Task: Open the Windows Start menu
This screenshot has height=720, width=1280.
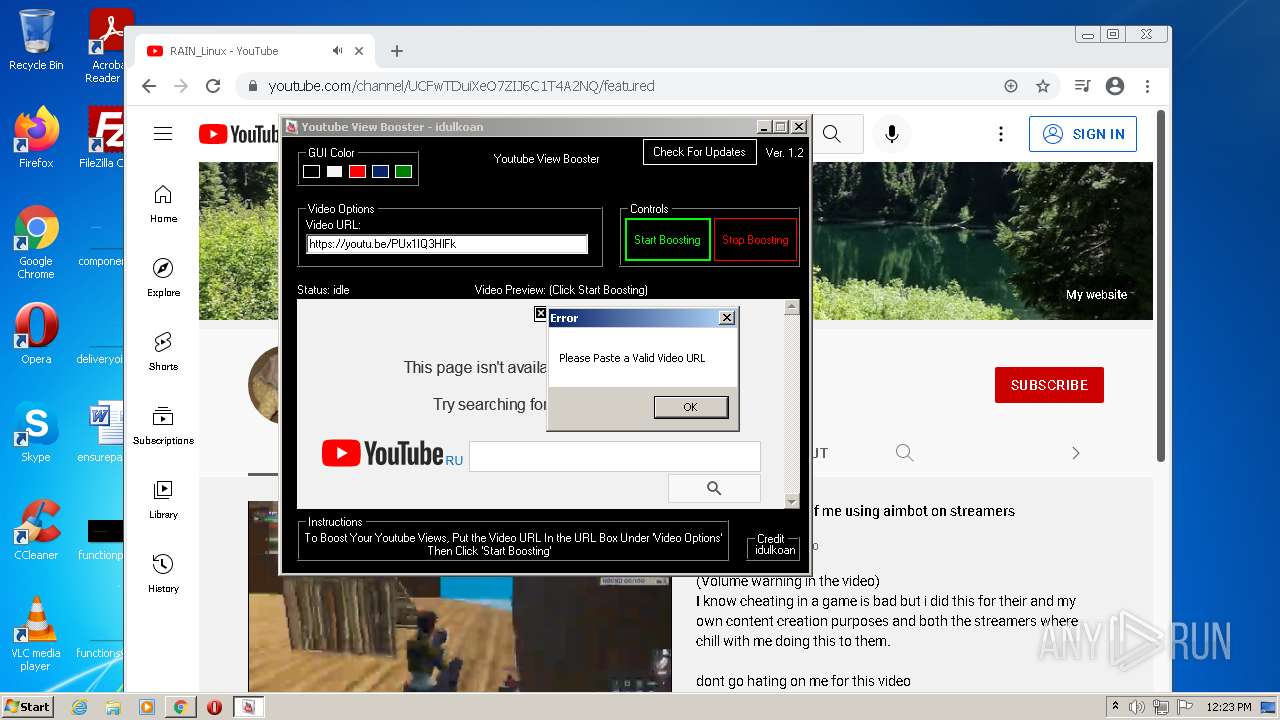Action: click(27, 706)
